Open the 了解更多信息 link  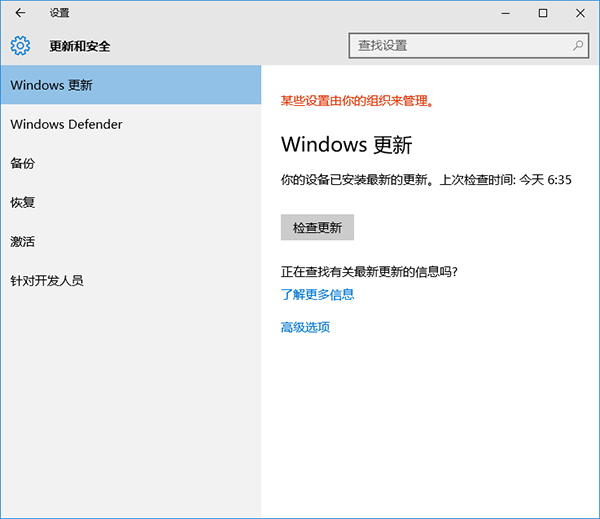317,295
